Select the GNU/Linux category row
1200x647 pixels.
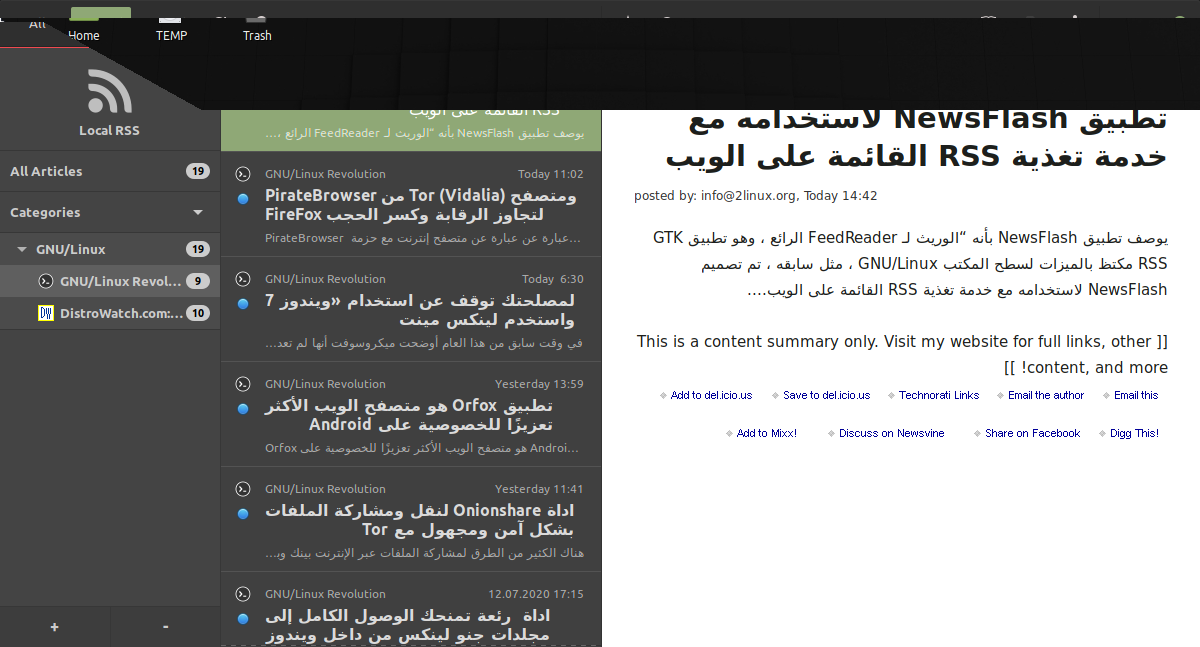(x=110, y=249)
